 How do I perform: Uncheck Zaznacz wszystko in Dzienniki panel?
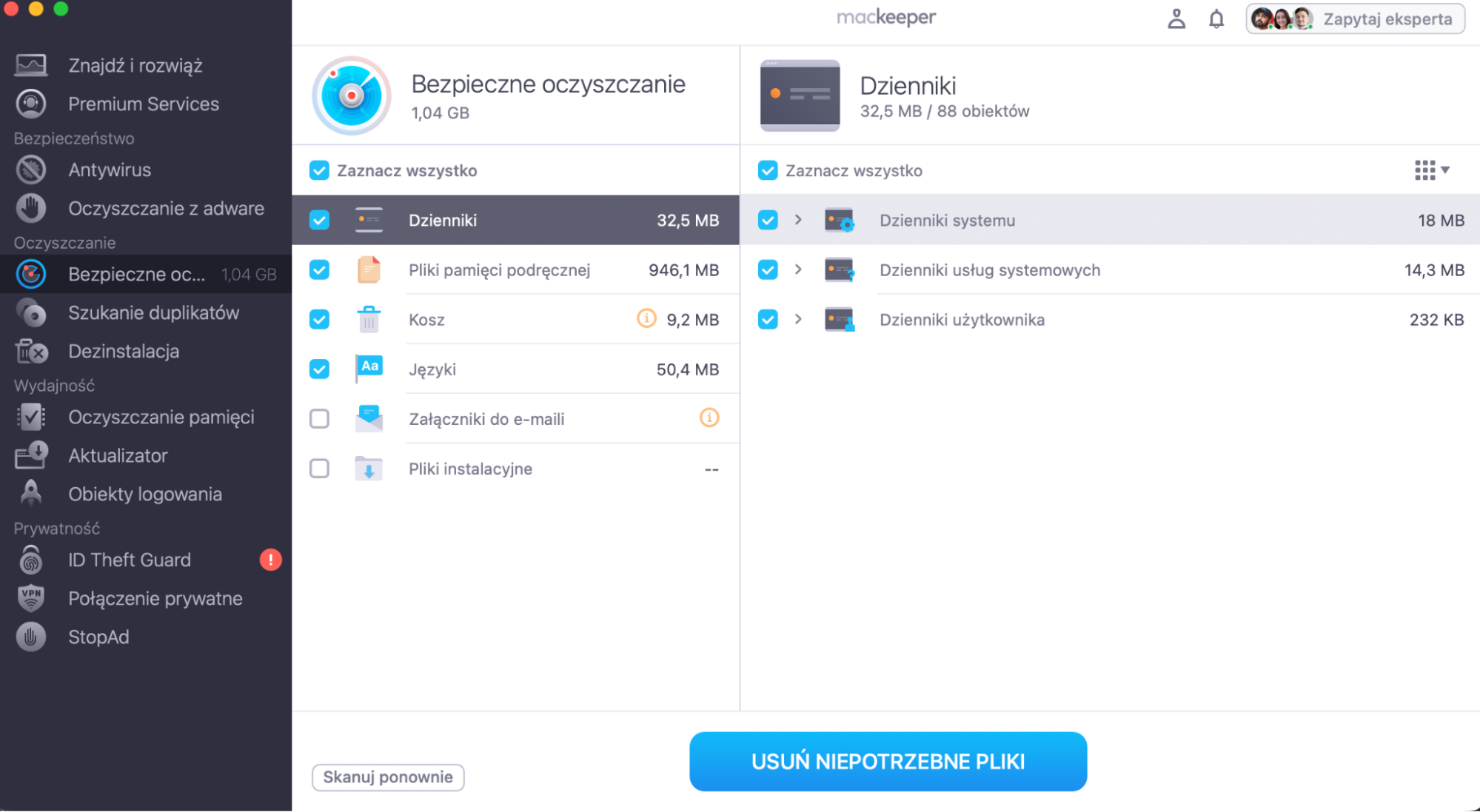pyautogui.click(x=768, y=170)
